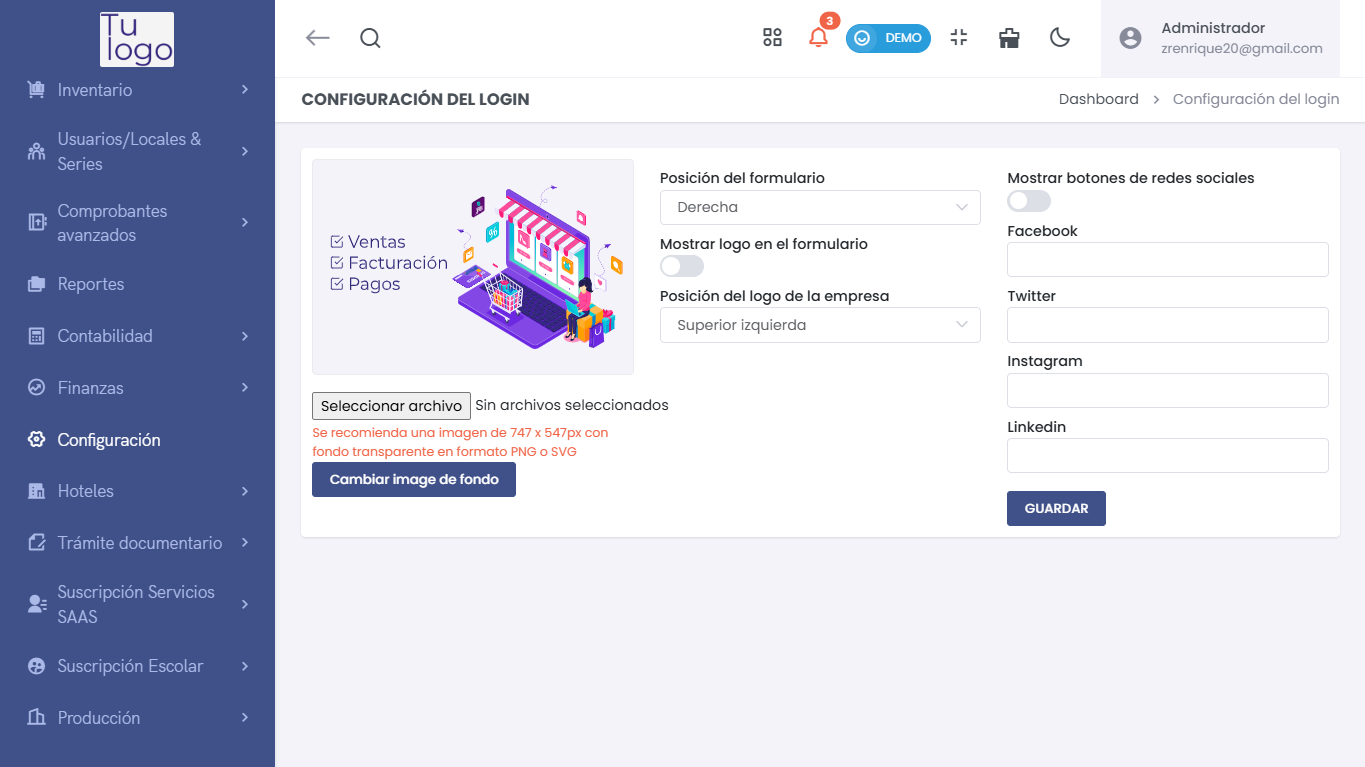Viewport: 1365px width, 767px height.
Task: Open the notifications bell with 3 alerts
Action: (x=818, y=38)
